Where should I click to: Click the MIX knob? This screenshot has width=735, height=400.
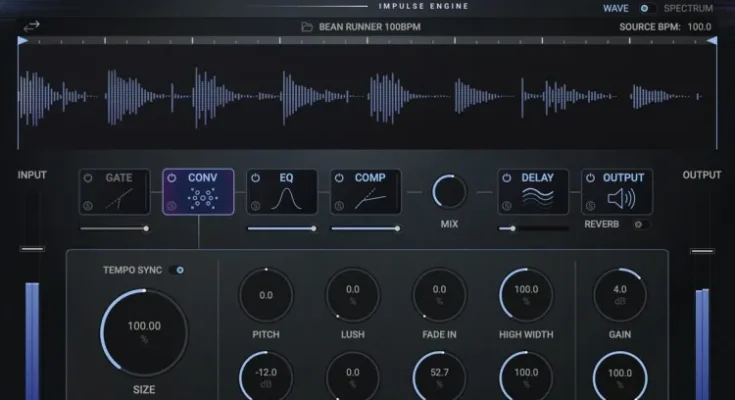click(449, 191)
